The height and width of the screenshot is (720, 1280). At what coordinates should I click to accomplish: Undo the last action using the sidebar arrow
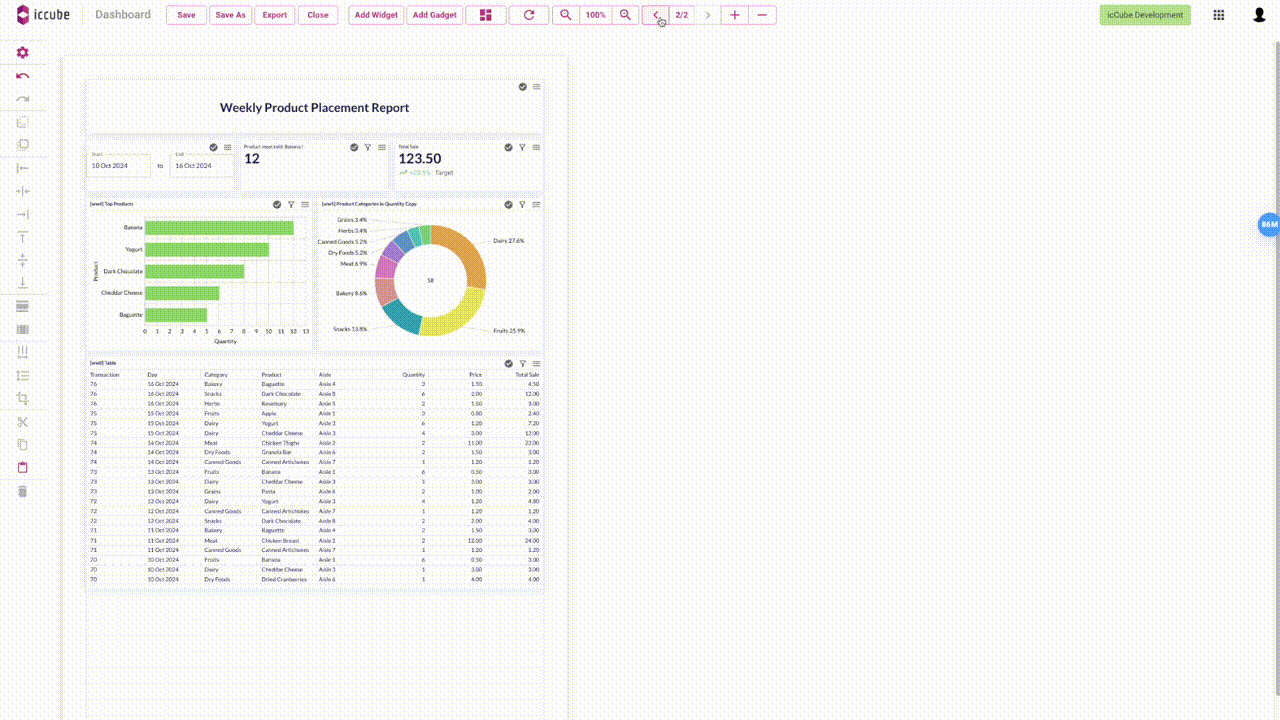pyautogui.click(x=22, y=76)
